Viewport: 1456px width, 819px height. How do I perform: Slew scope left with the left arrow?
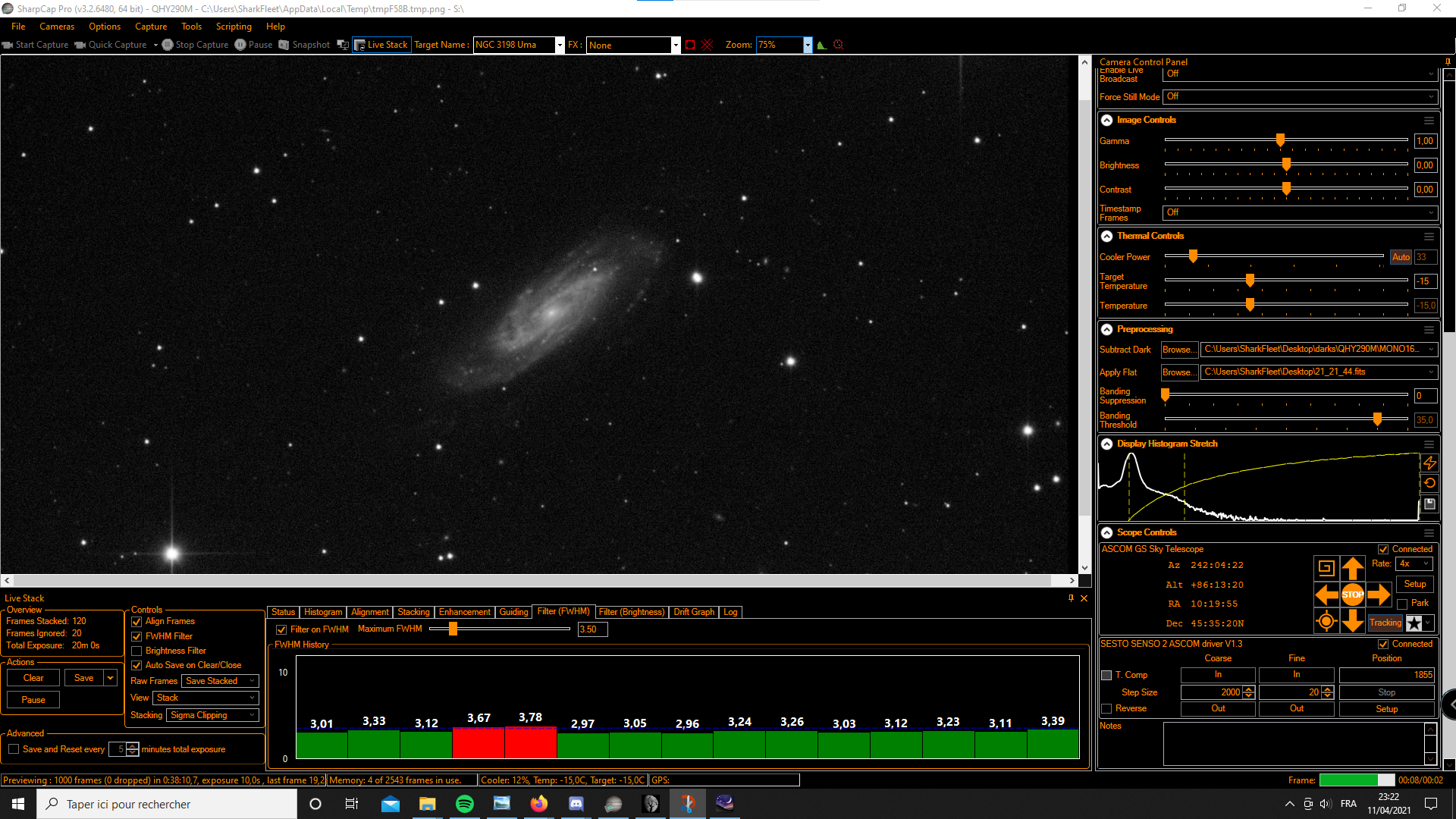[1326, 595]
